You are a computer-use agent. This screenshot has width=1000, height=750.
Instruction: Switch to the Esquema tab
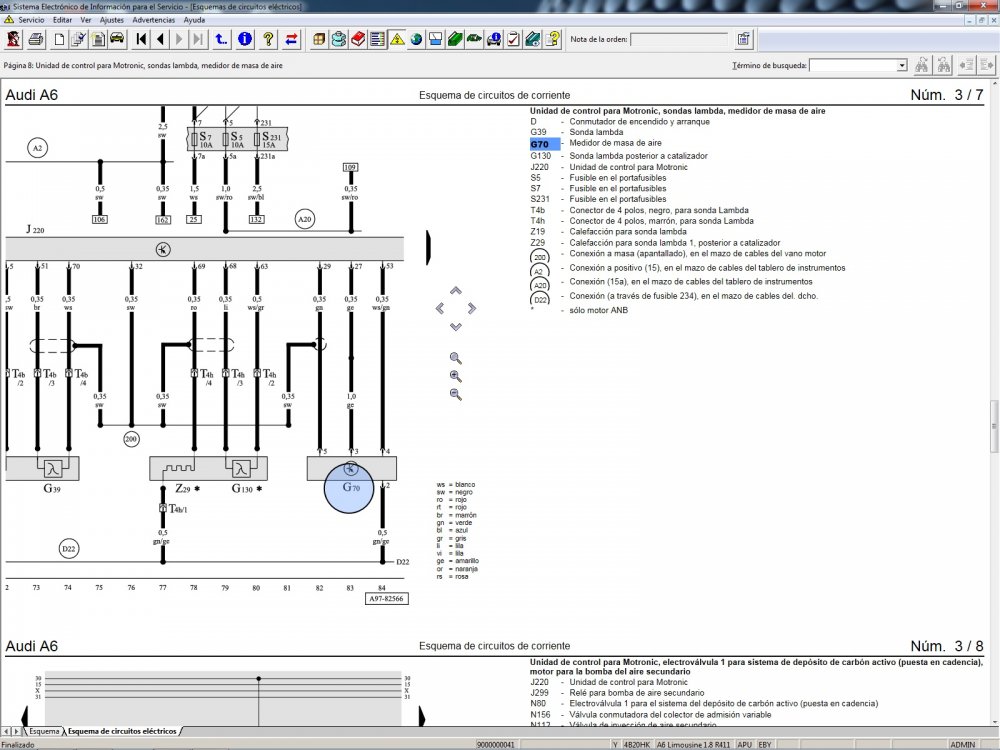click(43, 731)
